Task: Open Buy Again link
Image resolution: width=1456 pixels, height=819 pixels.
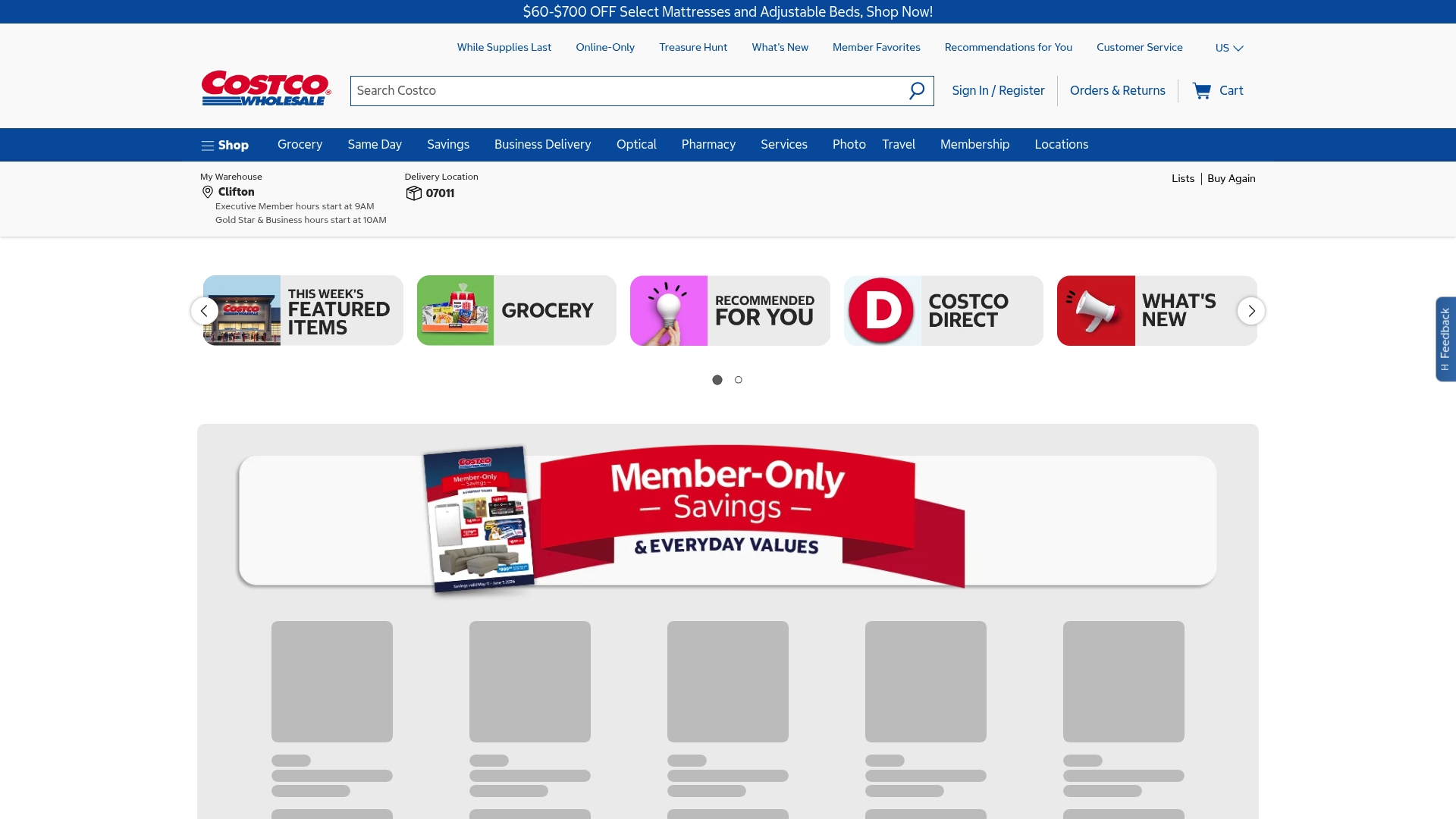Action: click(x=1232, y=179)
